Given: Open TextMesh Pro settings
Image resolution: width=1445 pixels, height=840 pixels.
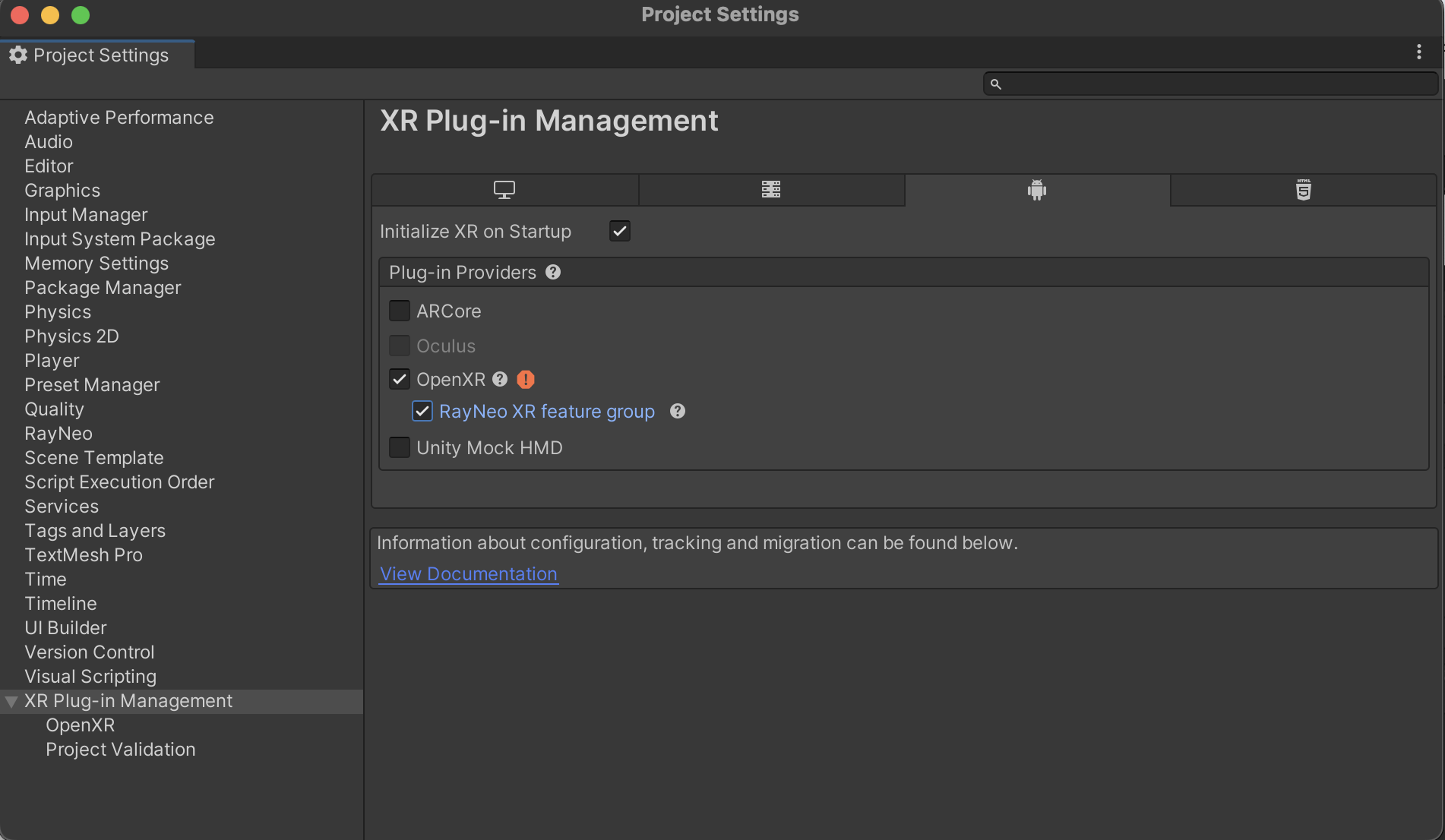Looking at the screenshot, I should (x=84, y=555).
